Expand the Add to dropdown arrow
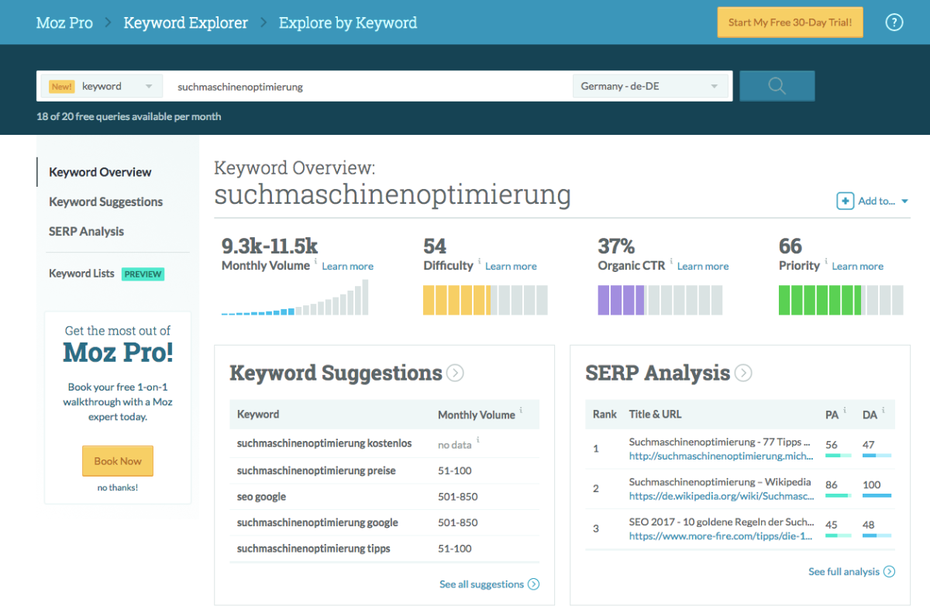Screen dimensions: 930x613 (905, 202)
